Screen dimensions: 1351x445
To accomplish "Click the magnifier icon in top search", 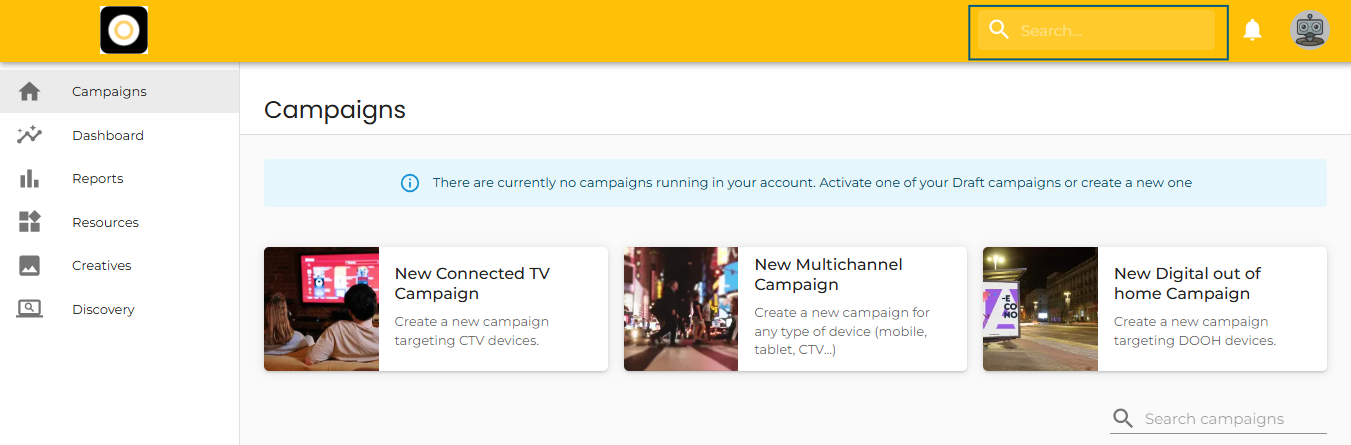I will click(998, 30).
